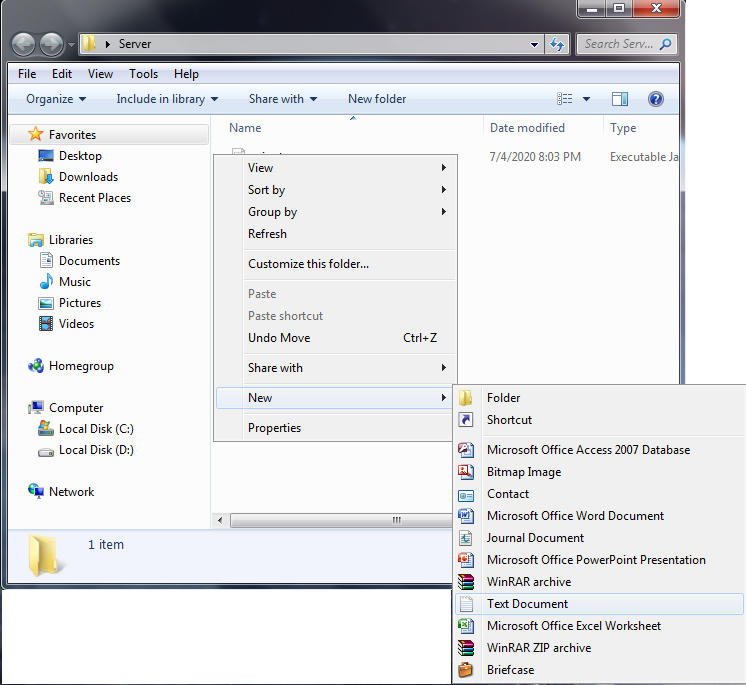Click the Contact card icon
Viewport: 746px width, 685px height.
[466, 495]
